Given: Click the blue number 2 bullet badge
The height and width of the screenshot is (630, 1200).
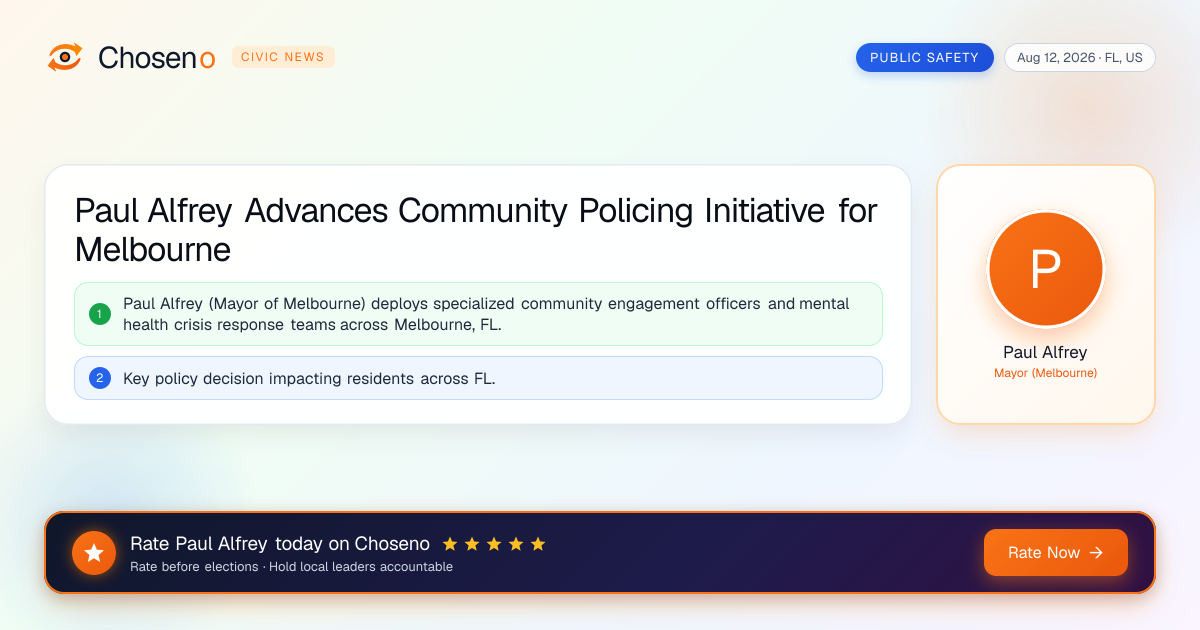Looking at the screenshot, I should pos(99,378).
